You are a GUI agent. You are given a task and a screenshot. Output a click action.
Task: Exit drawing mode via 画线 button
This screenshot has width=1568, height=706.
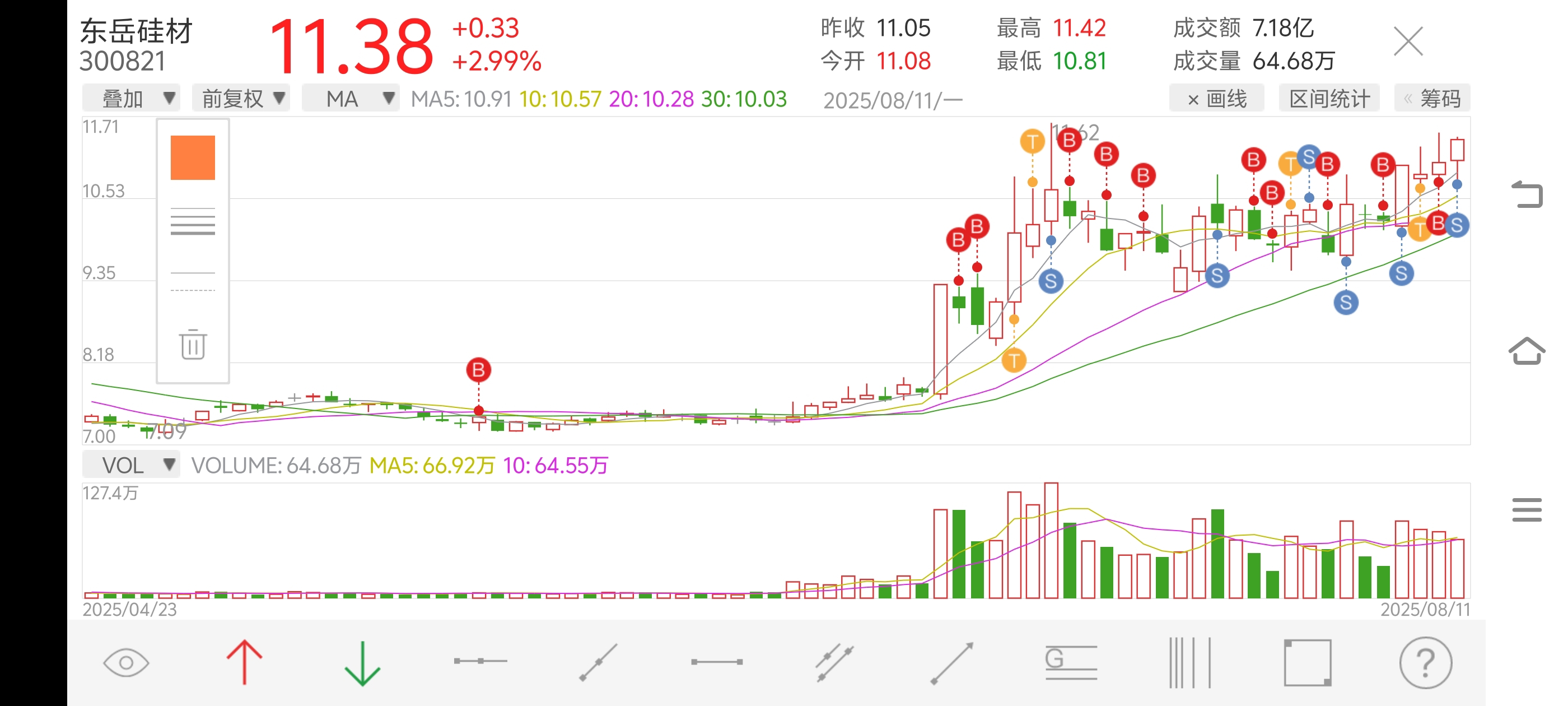1217,98
